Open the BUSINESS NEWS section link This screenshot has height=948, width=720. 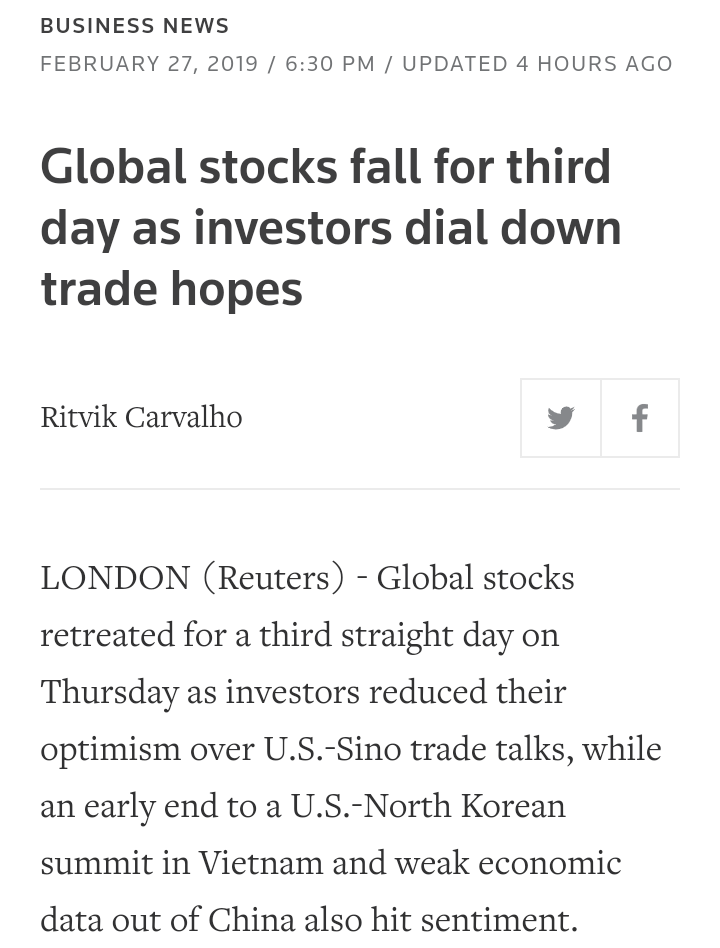pos(135,25)
